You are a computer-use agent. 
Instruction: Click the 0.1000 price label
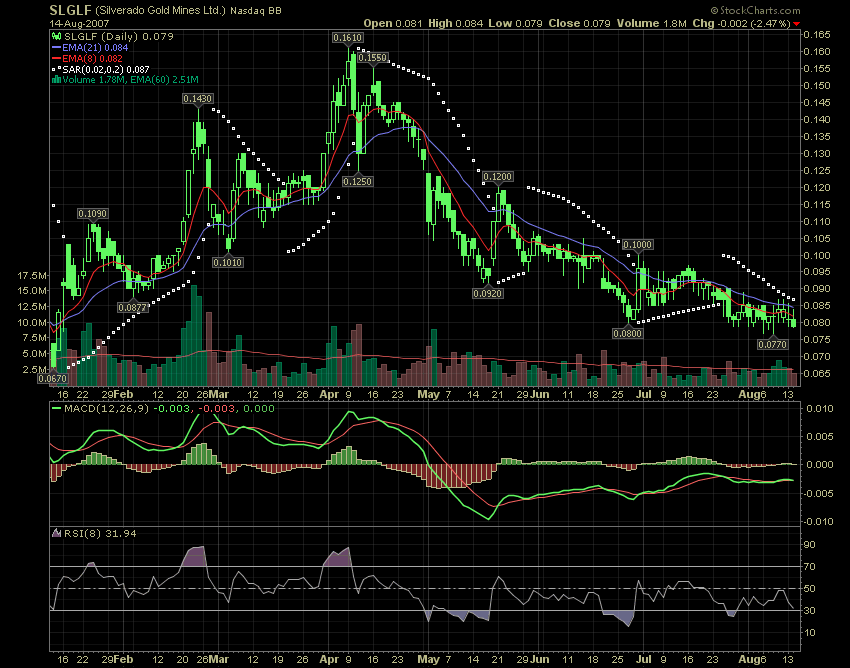637,245
